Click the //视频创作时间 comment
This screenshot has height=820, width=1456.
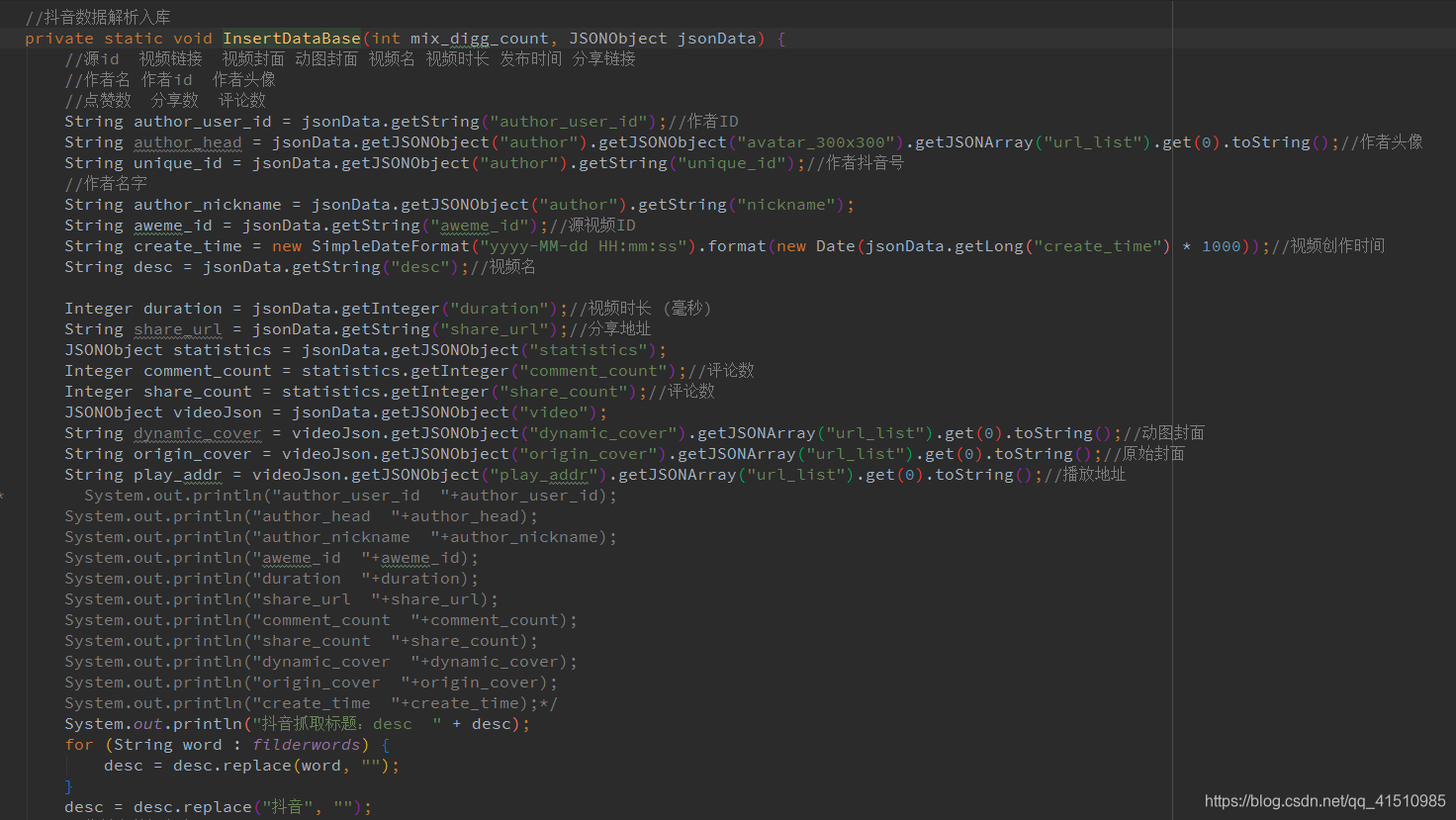click(x=1328, y=246)
